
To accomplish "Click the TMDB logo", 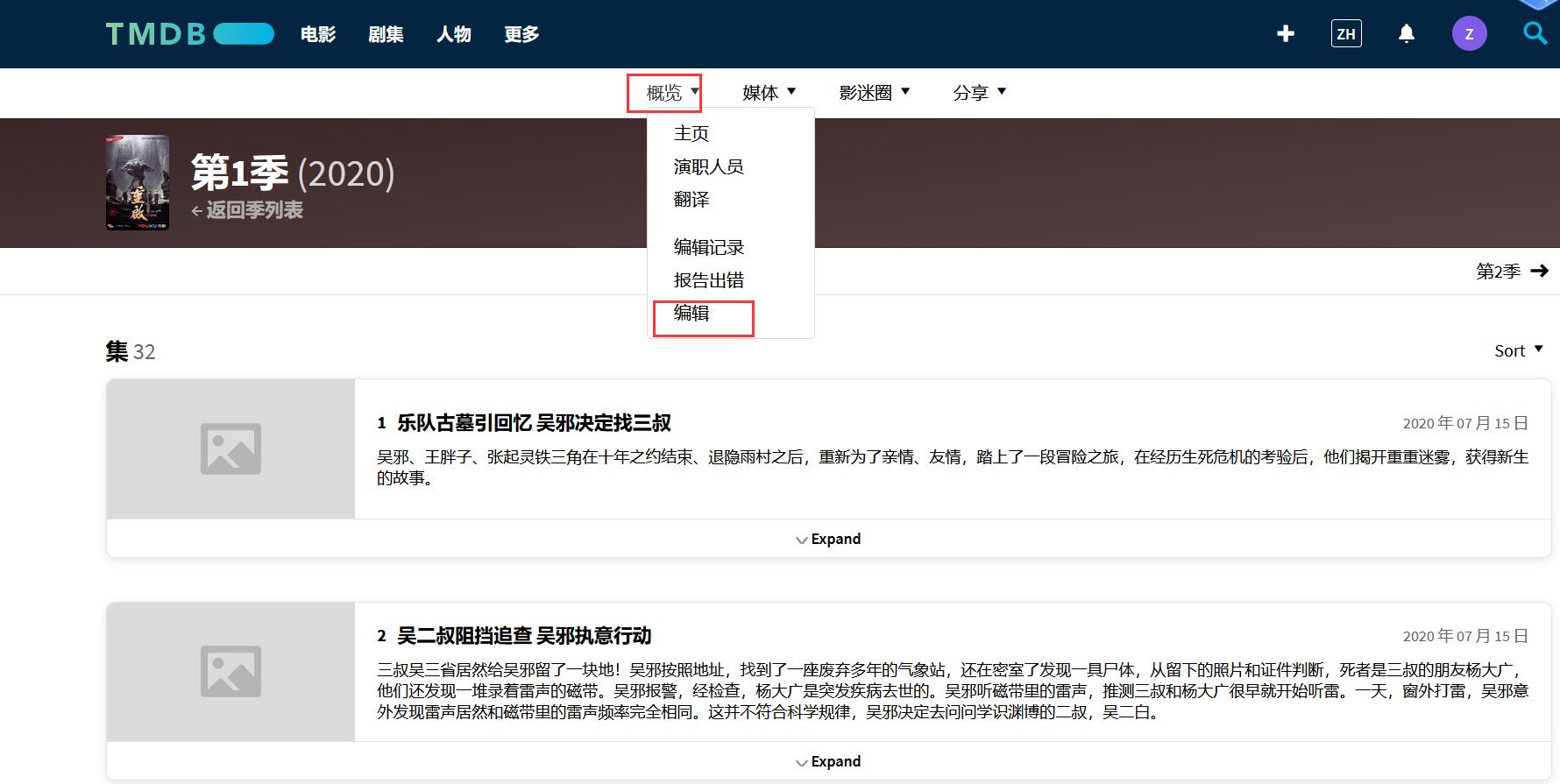I will 189,34.
